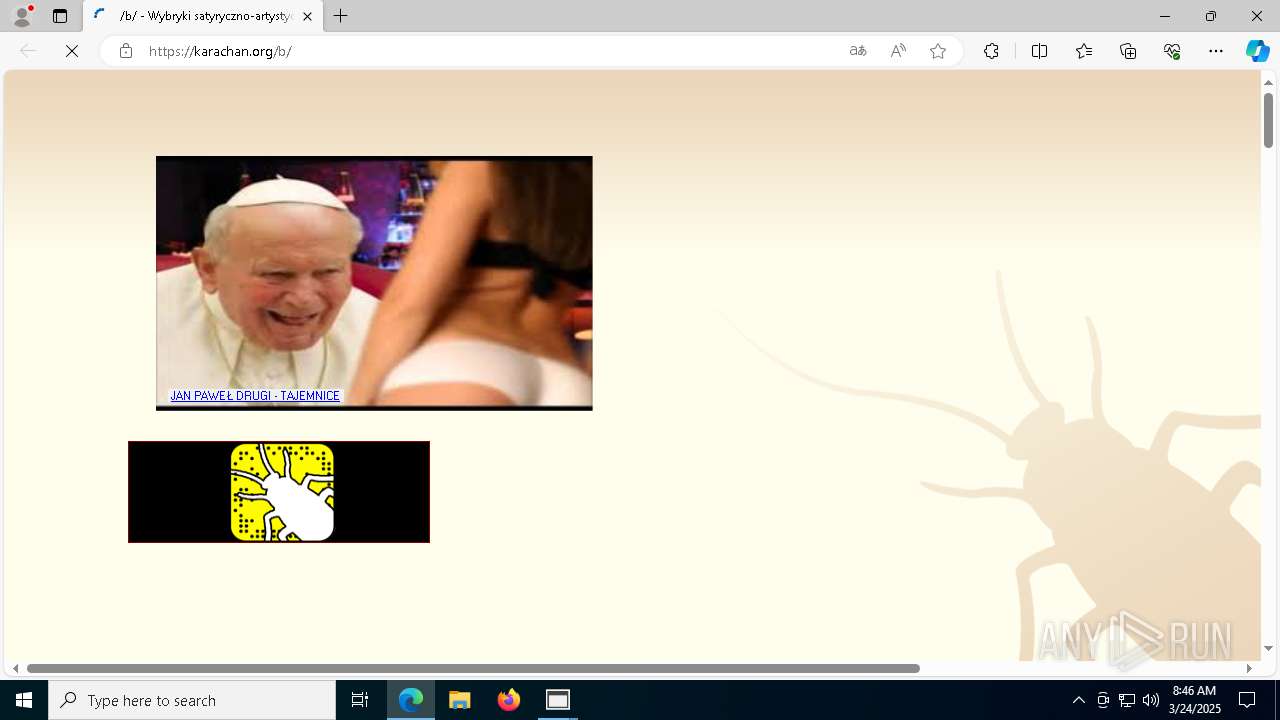Open Collections panel
Image resolution: width=1280 pixels, height=720 pixels.
1128,51
